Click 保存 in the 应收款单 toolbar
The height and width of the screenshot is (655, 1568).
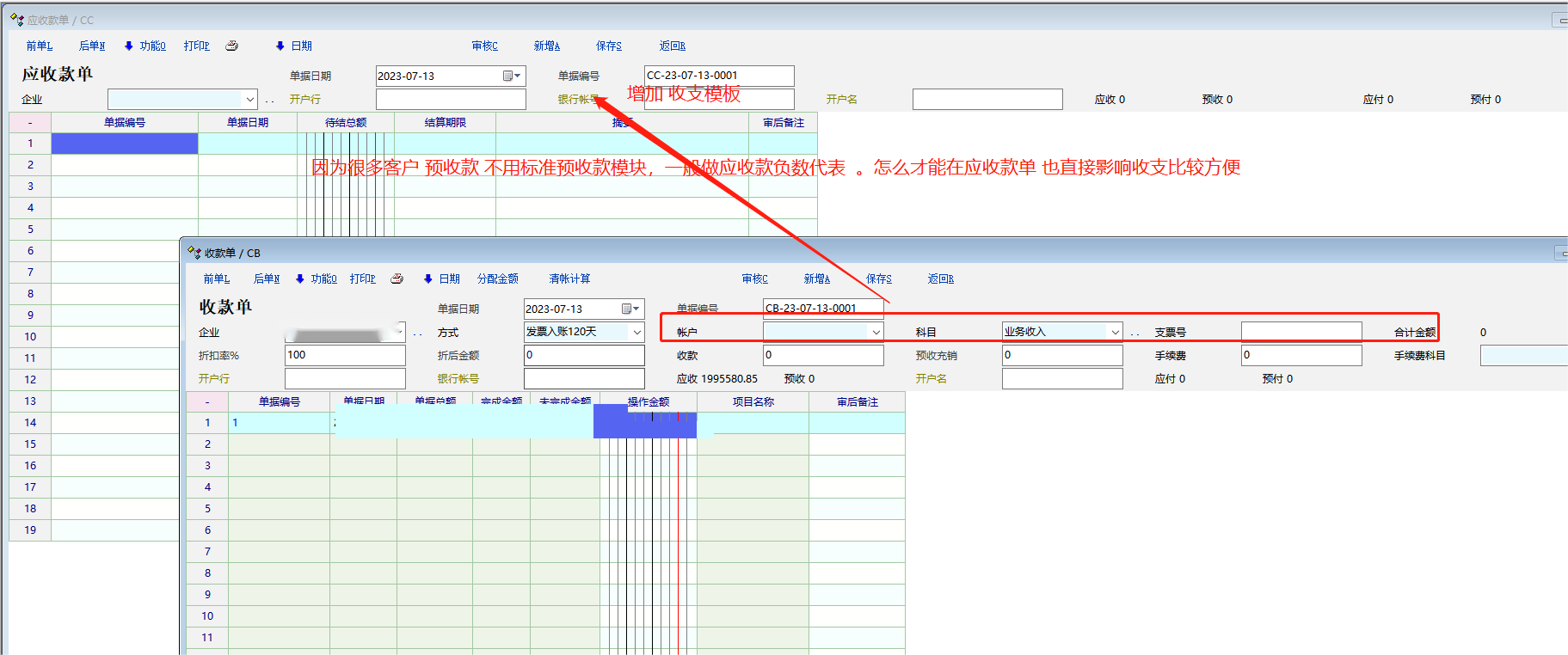click(608, 46)
